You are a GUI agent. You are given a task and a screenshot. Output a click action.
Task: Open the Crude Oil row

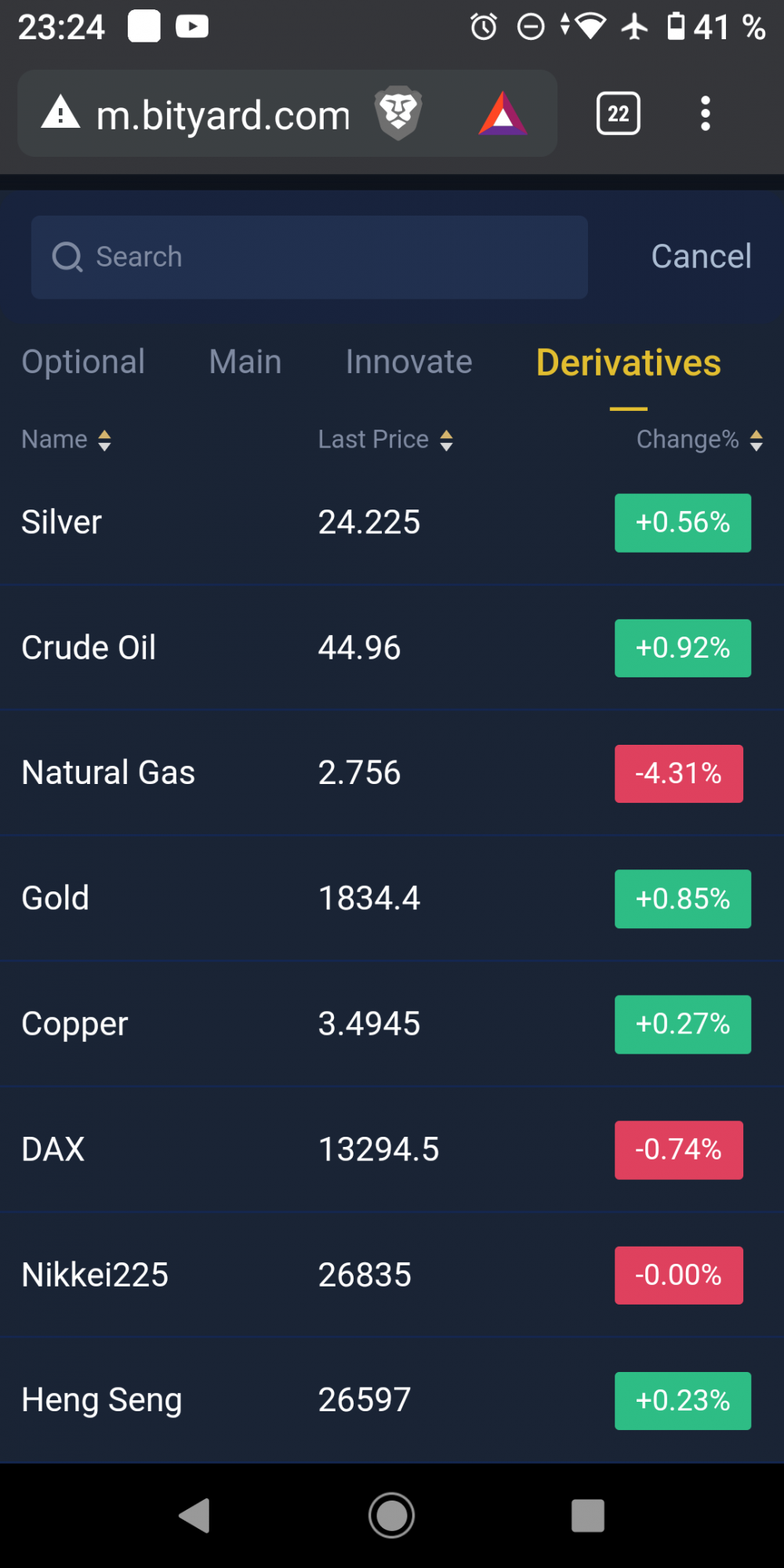pos(392,648)
